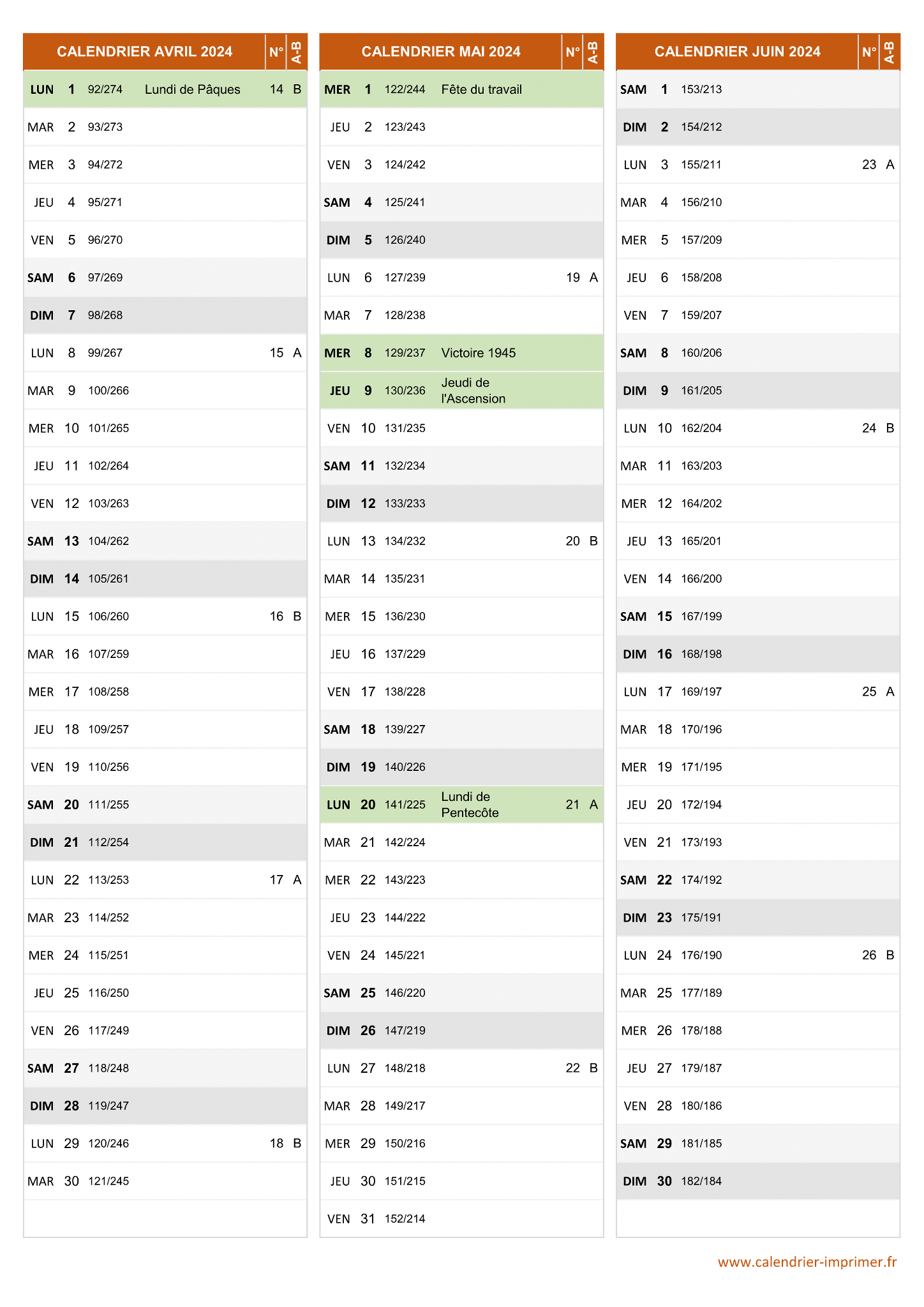Select the Calendrier Avril 2024 header
924x1307 pixels.
click(x=144, y=52)
